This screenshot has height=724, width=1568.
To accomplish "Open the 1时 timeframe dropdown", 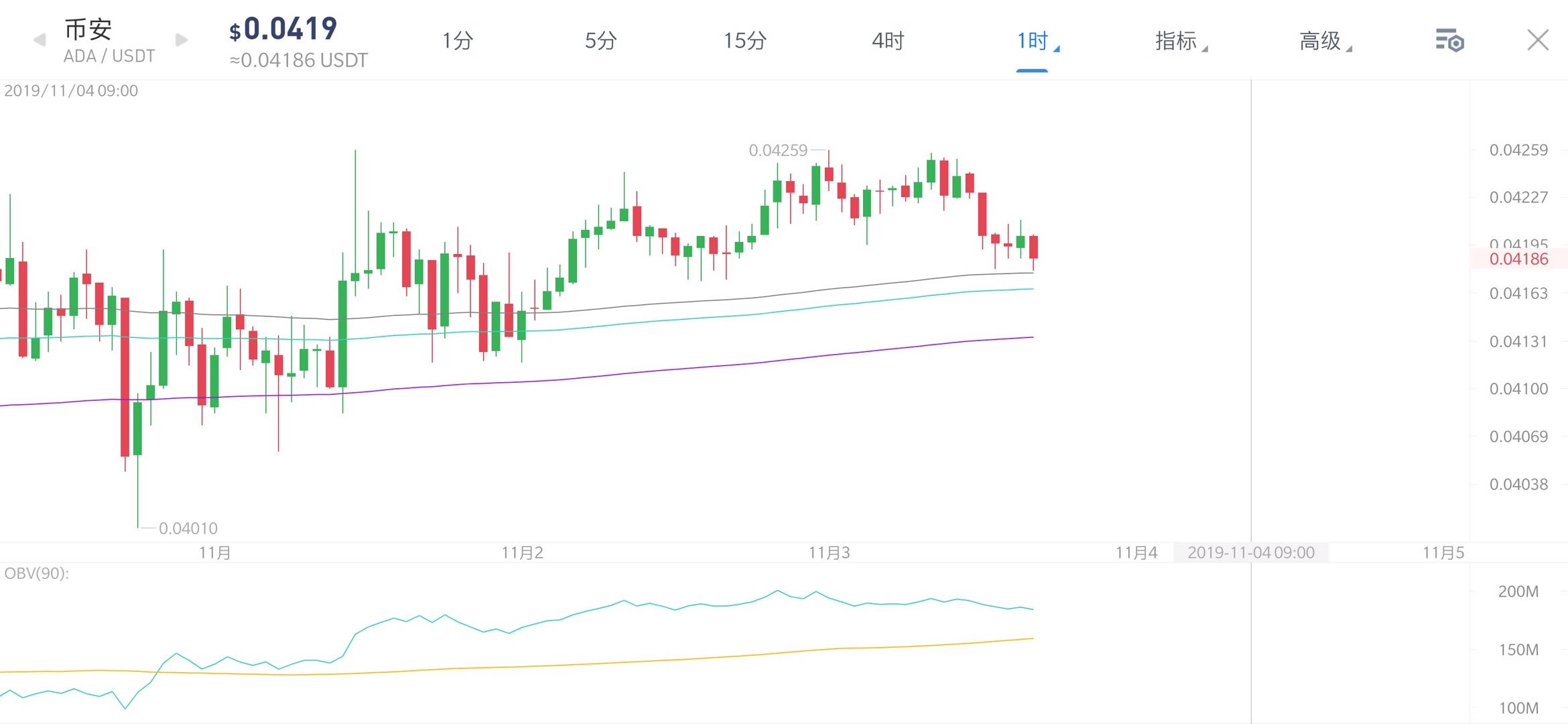I will point(1037,41).
